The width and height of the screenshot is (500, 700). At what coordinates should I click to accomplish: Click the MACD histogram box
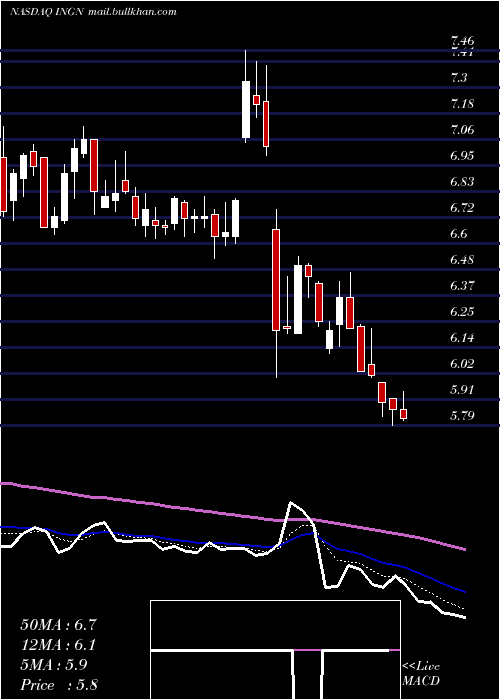click(x=275, y=650)
